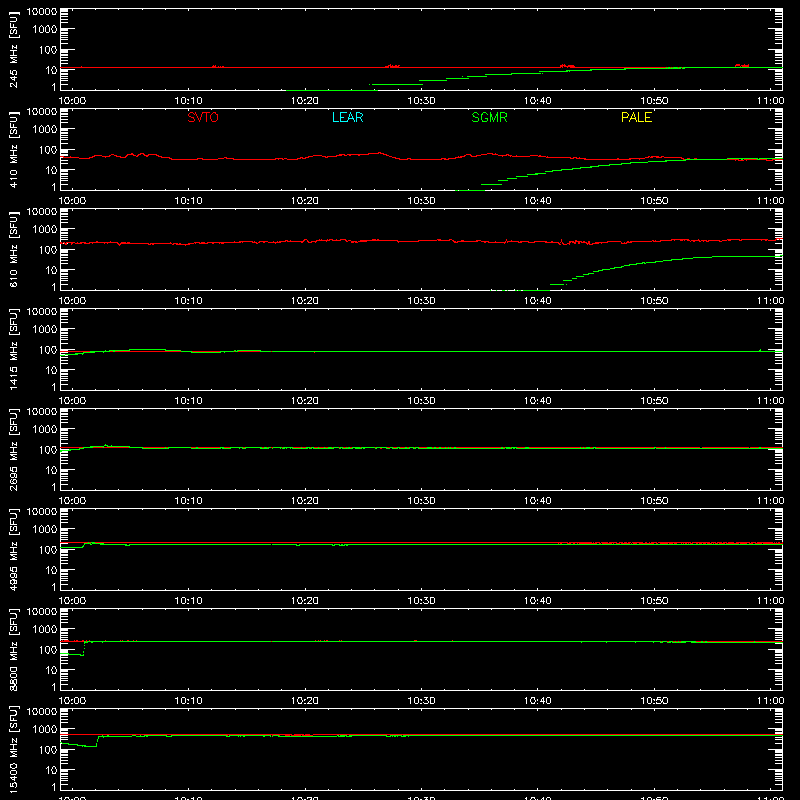Click the cyan LEAR station label
The height and width of the screenshot is (800, 800).
point(347,117)
